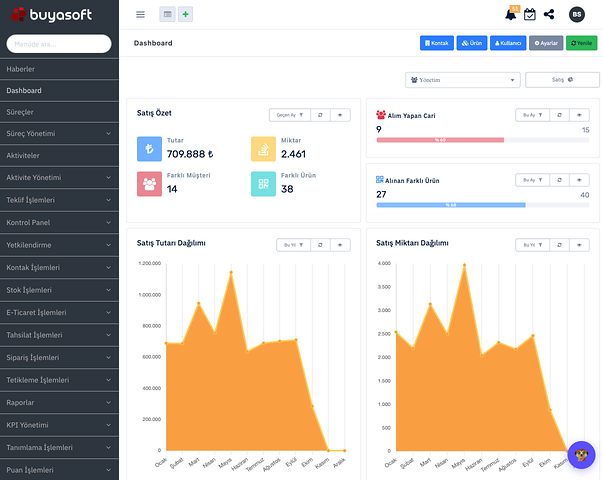603x480 pixels.
Task: Click the Ürün button
Action: [472, 43]
